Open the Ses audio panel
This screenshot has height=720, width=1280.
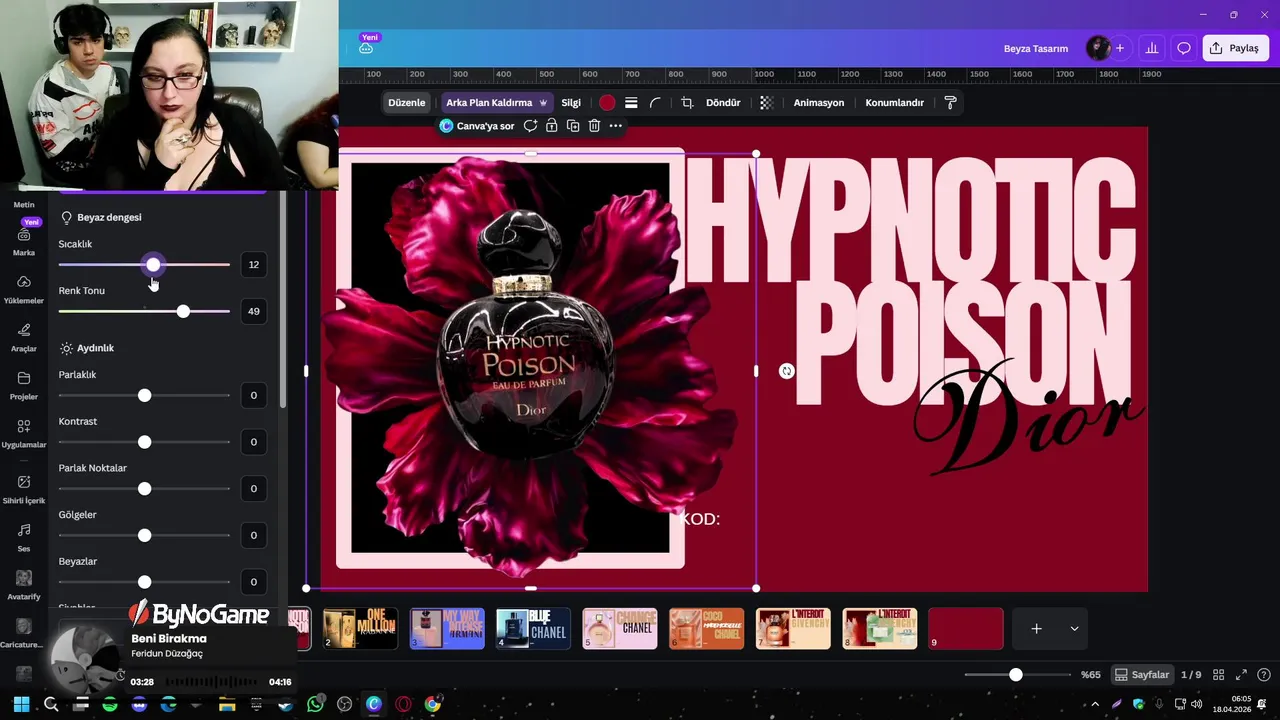click(24, 537)
